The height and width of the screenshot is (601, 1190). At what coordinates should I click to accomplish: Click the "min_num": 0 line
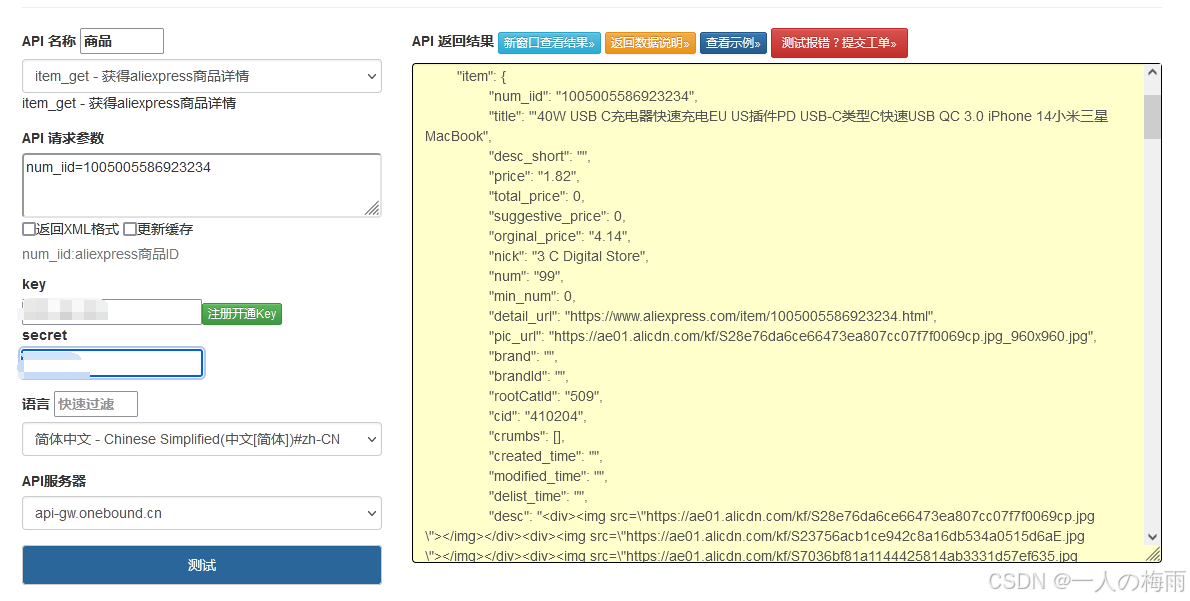click(532, 296)
